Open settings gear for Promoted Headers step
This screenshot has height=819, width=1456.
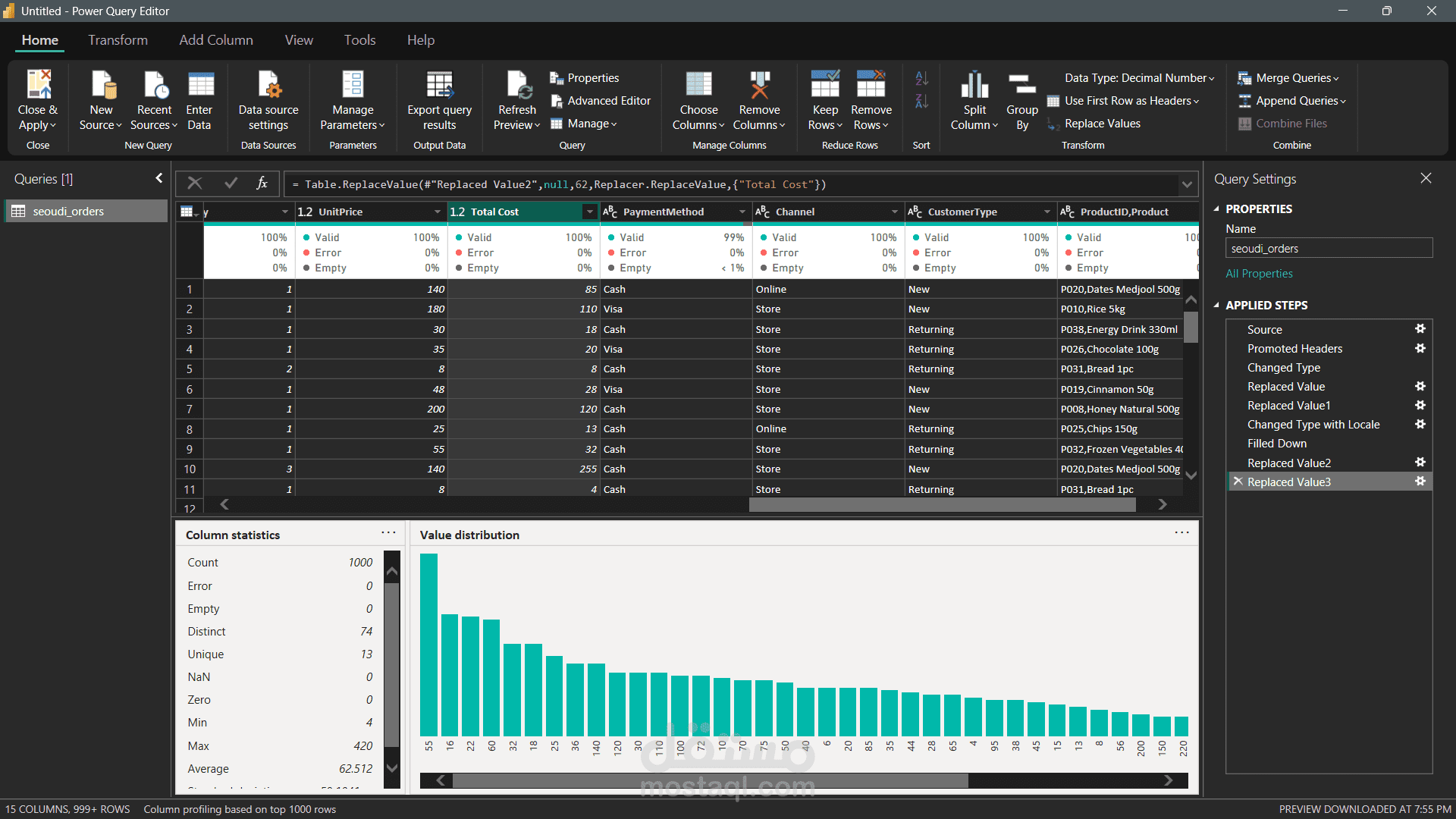(x=1420, y=348)
